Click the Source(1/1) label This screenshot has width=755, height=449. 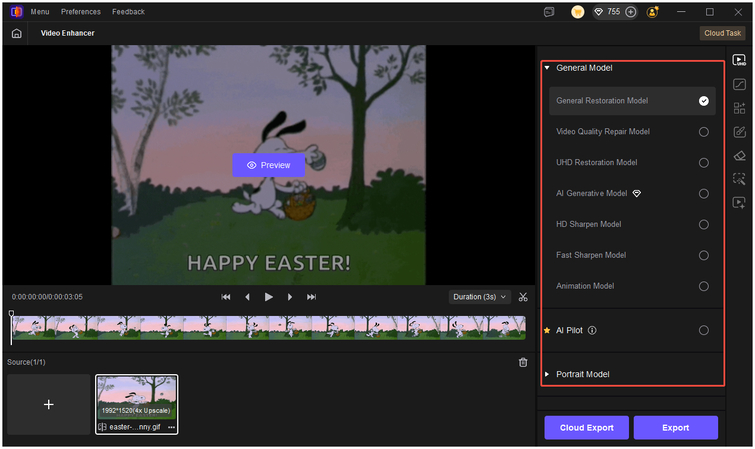[x=26, y=362]
